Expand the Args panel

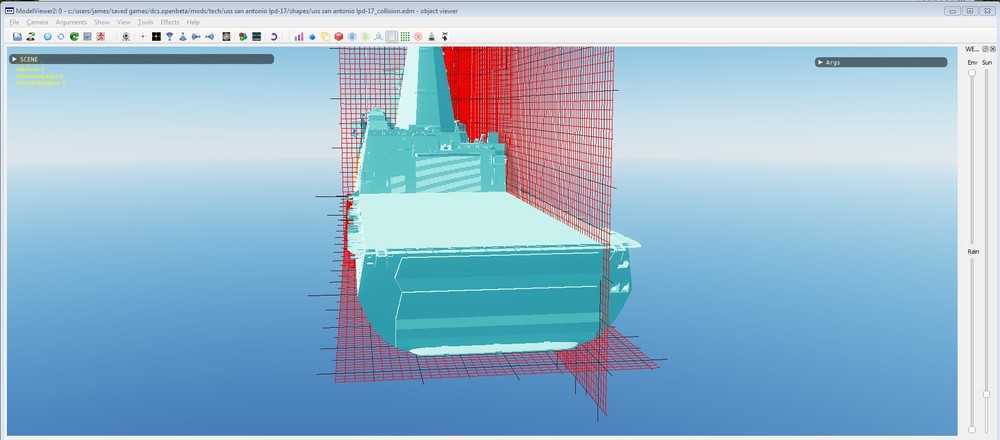pyautogui.click(x=822, y=62)
